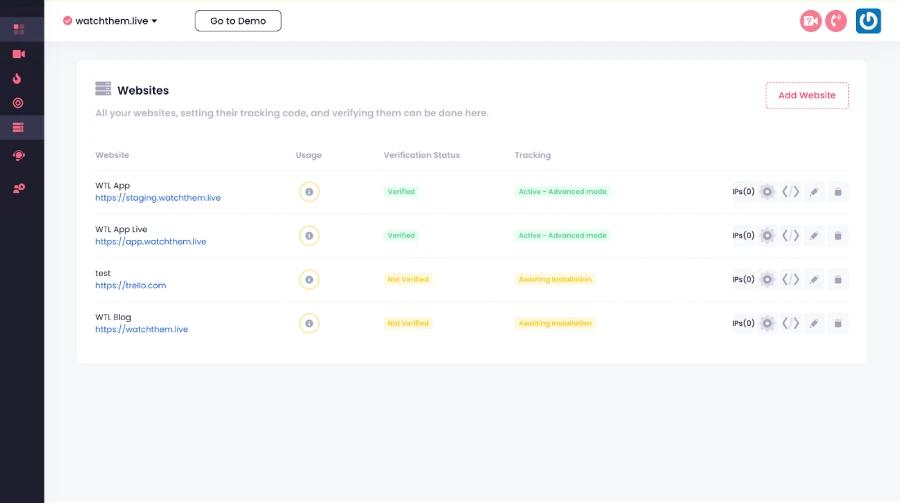Open the support headset icon in sidebar
Viewport: 900px width, 503px height.
click(x=18, y=155)
